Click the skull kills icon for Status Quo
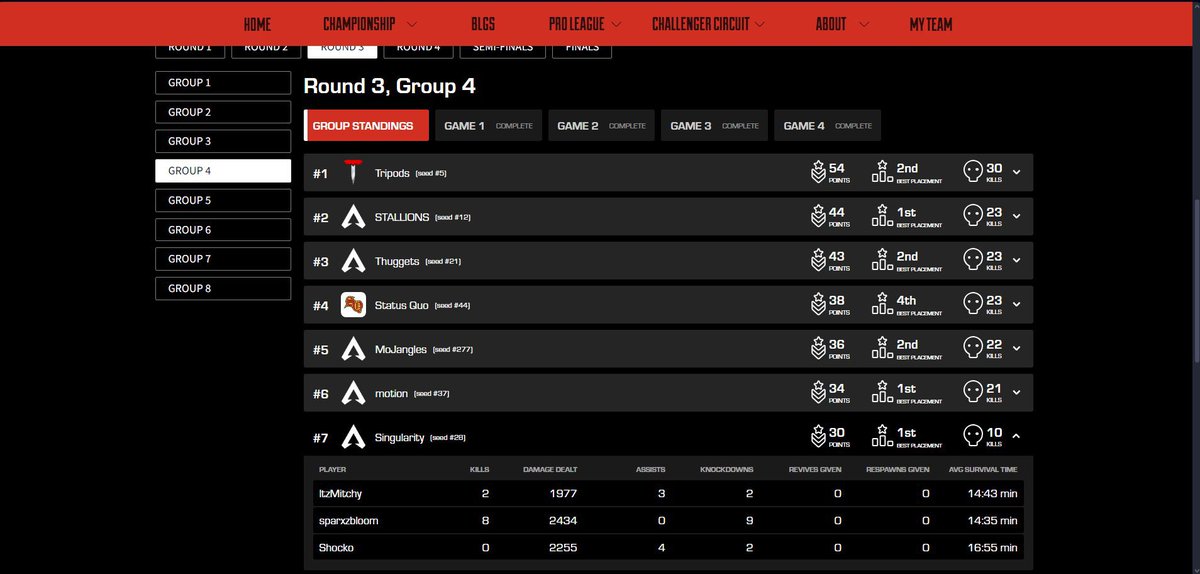The image size is (1200, 574). click(972, 304)
